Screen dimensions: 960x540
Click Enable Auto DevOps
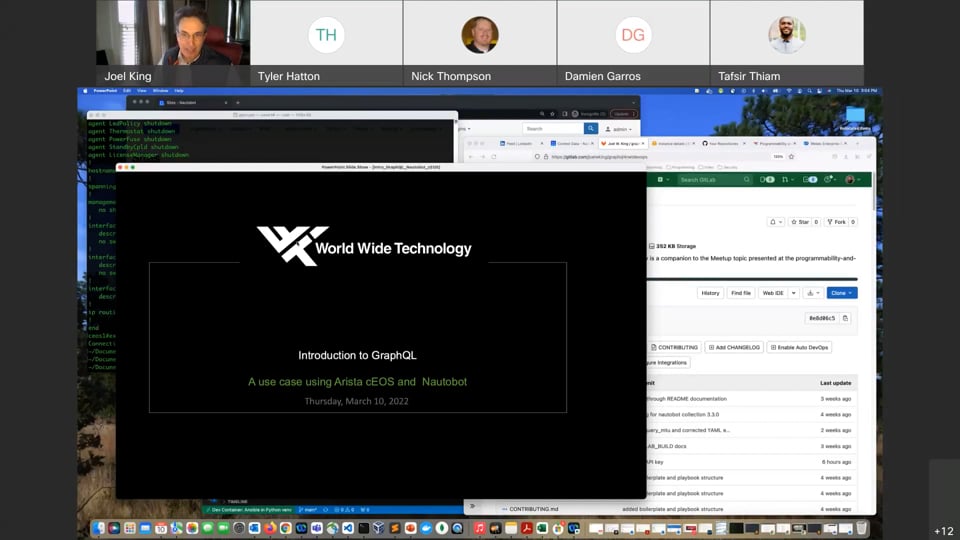click(x=799, y=347)
